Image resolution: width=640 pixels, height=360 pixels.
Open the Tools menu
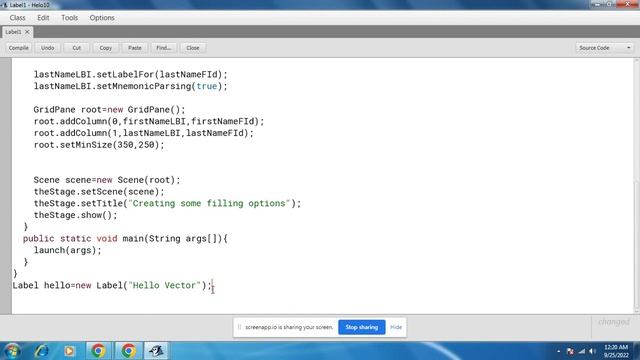pos(69,18)
